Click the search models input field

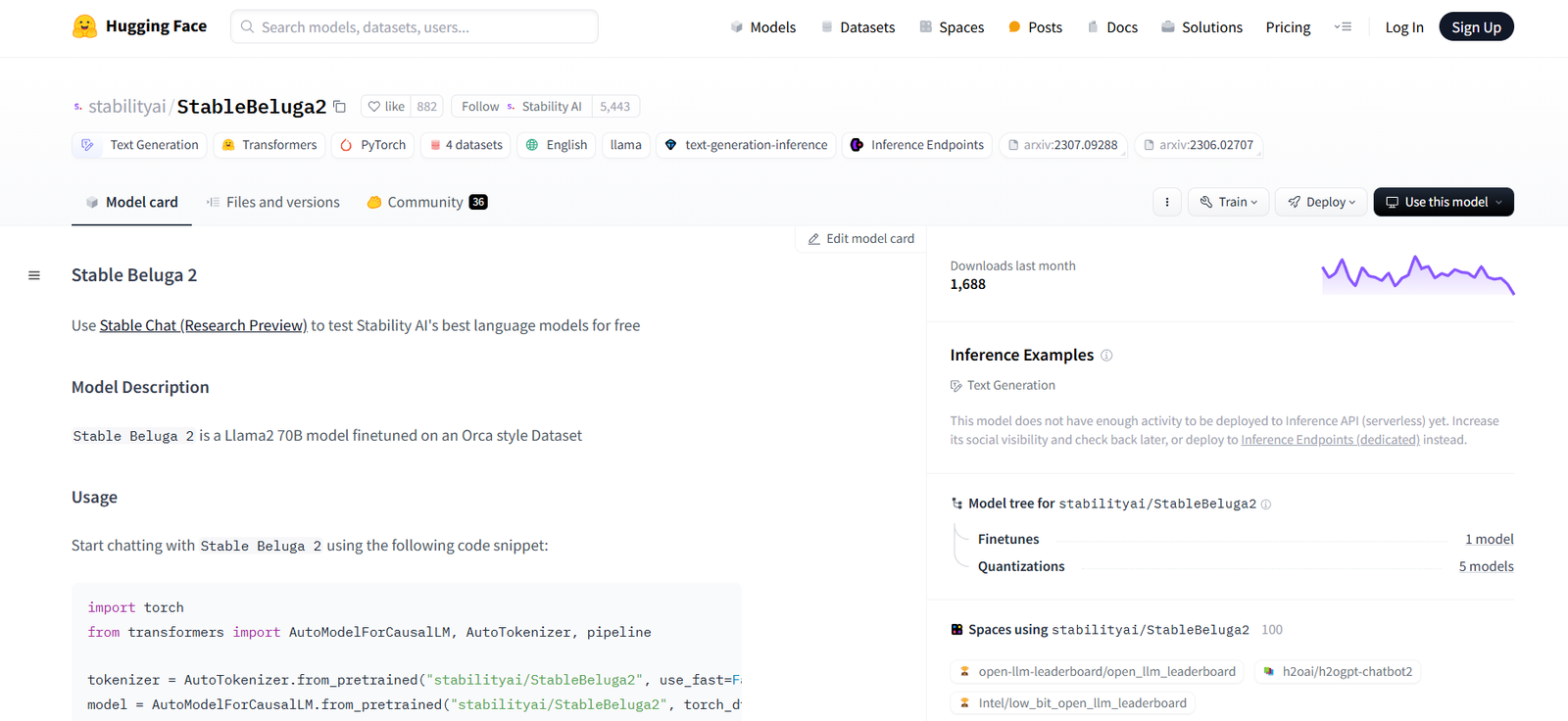click(414, 27)
